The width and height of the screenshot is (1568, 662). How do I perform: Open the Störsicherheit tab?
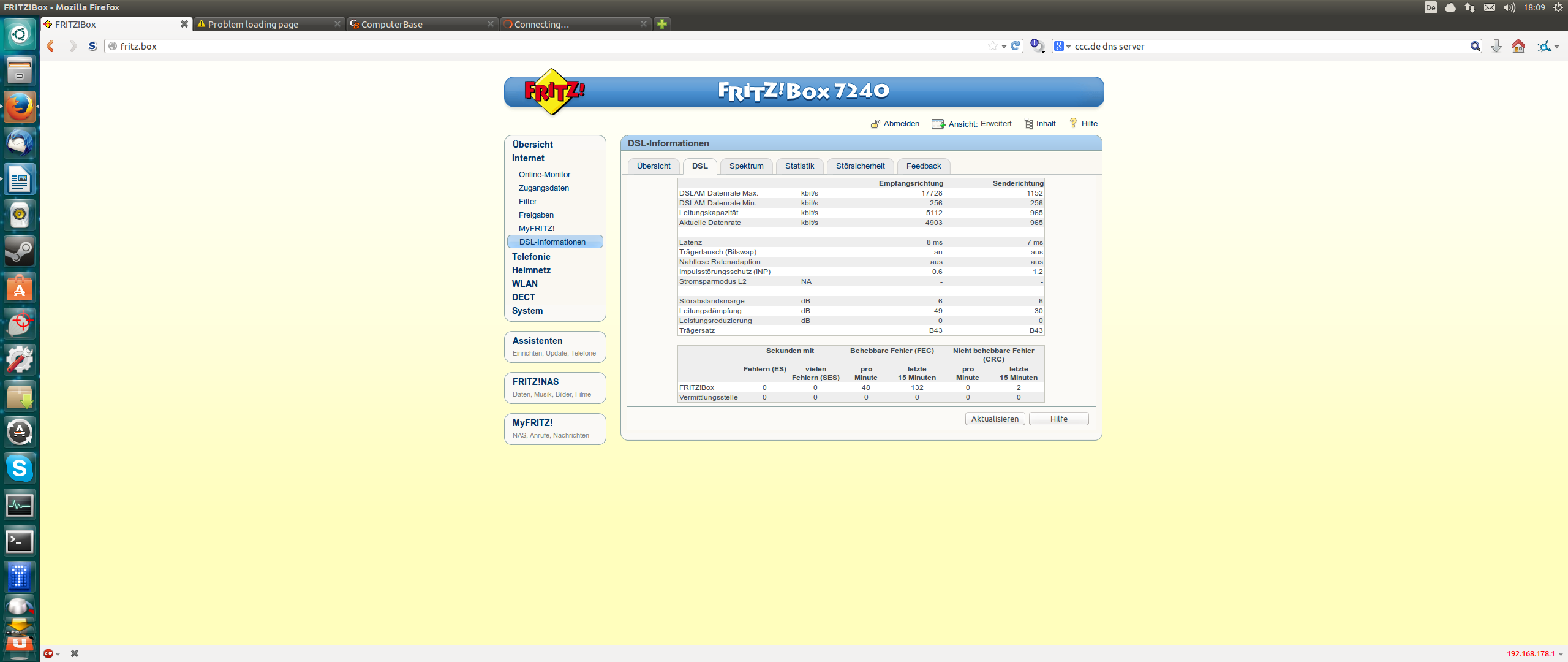pyautogui.click(x=860, y=166)
